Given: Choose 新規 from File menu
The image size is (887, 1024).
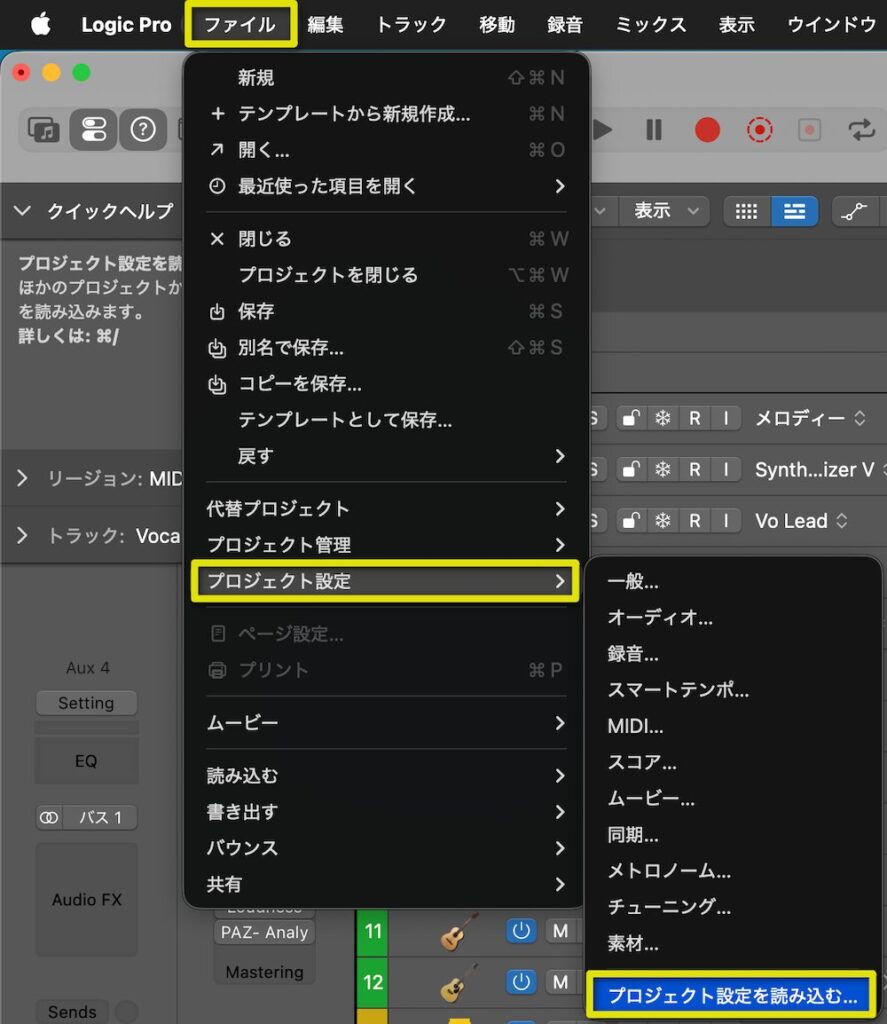Looking at the screenshot, I should (x=385, y=78).
